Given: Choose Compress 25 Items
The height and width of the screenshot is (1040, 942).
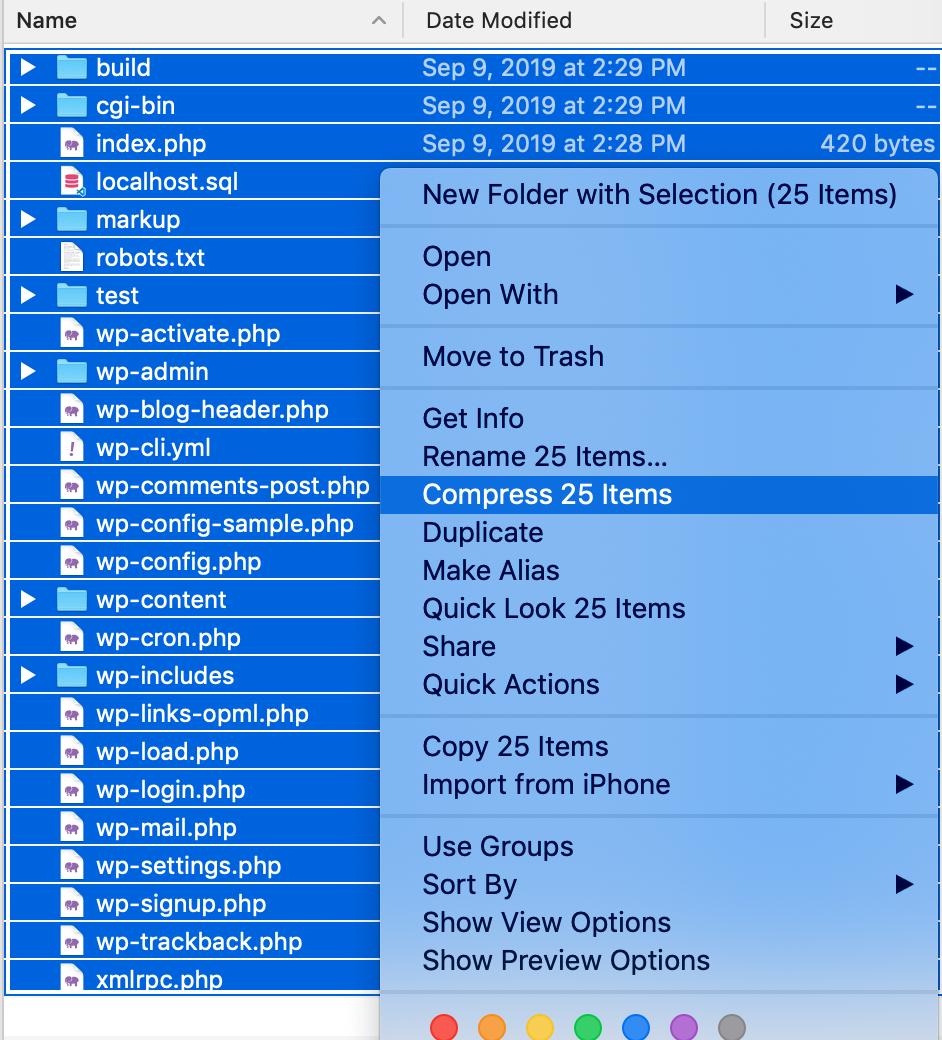Looking at the screenshot, I should tap(659, 495).
